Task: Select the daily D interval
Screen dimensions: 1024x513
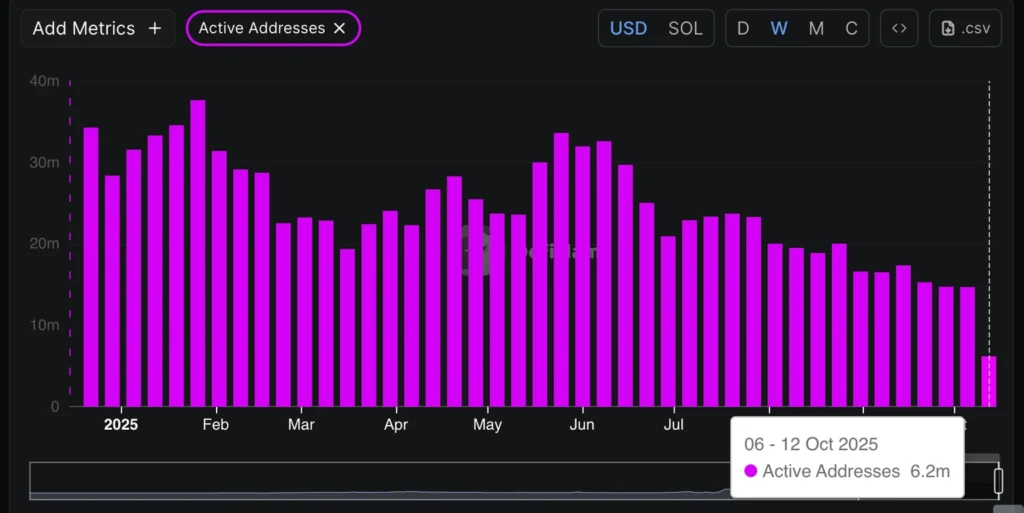Action: pyautogui.click(x=743, y=28)
